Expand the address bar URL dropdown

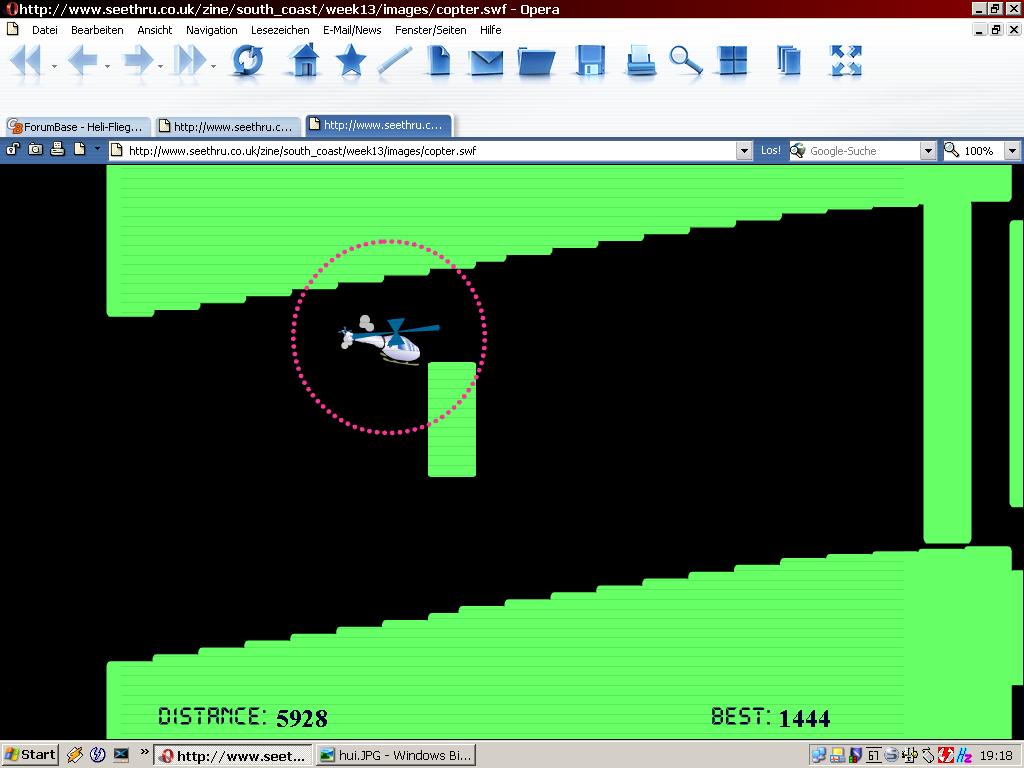[x=744, y=151]
